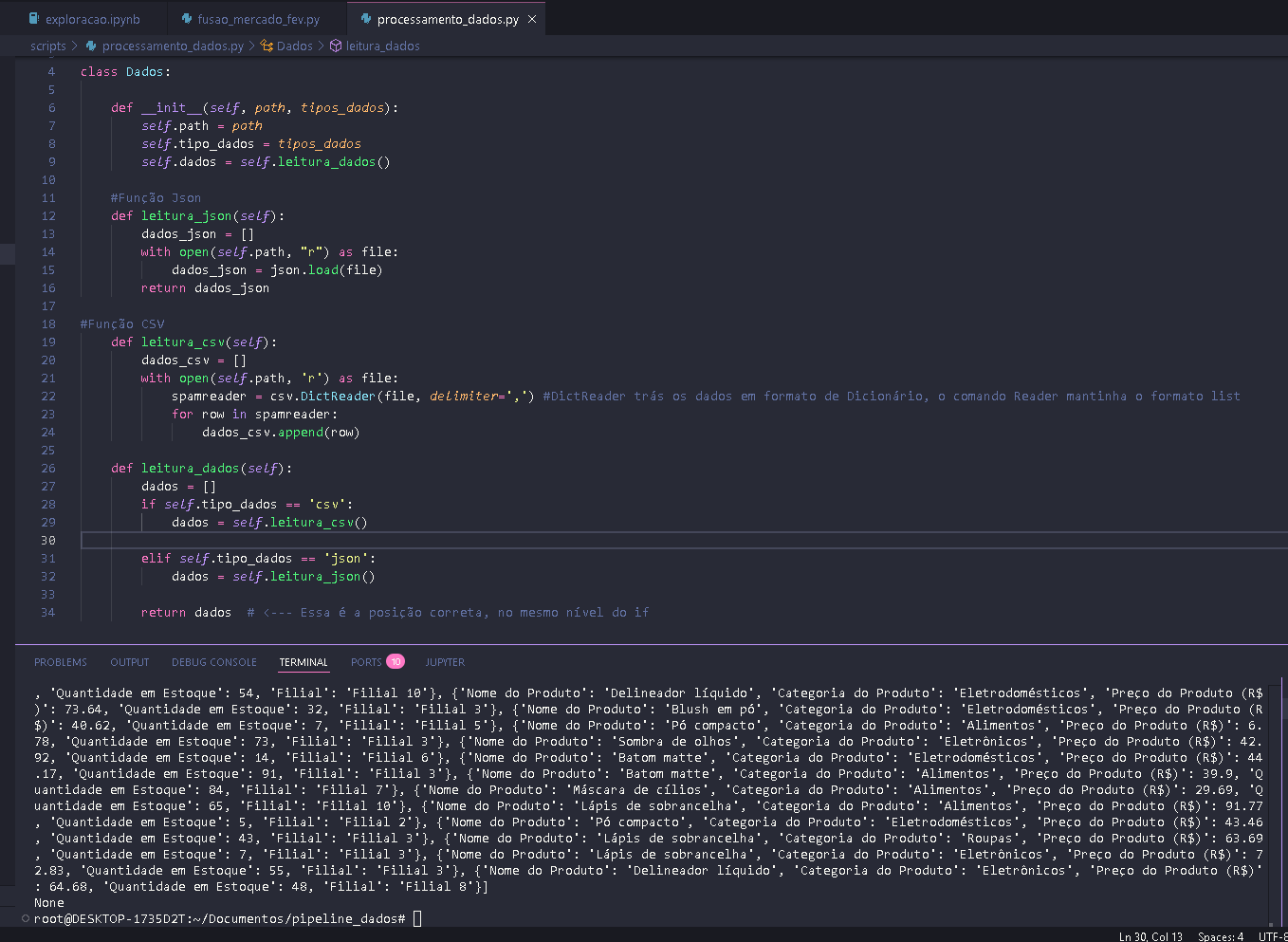This screenshot has width=1288, height=942.
Task: Click the terminal prompt marker circle icon
Action: pyautogui.click(x=26, y=918)
